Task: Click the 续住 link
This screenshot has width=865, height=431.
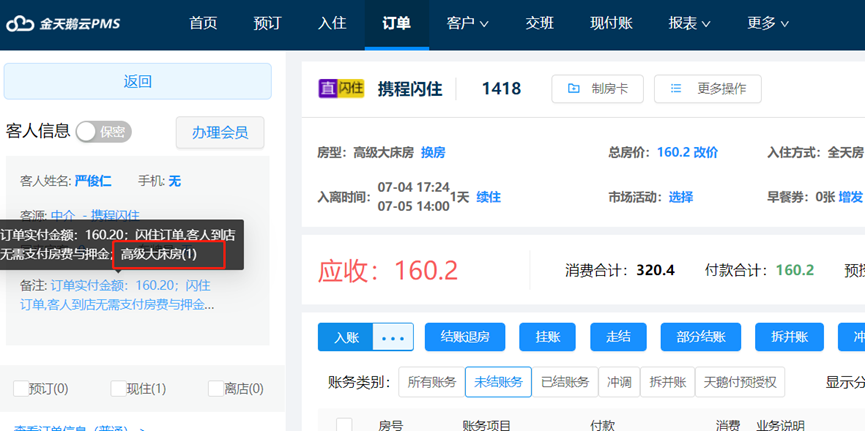Action: [489, 197]
